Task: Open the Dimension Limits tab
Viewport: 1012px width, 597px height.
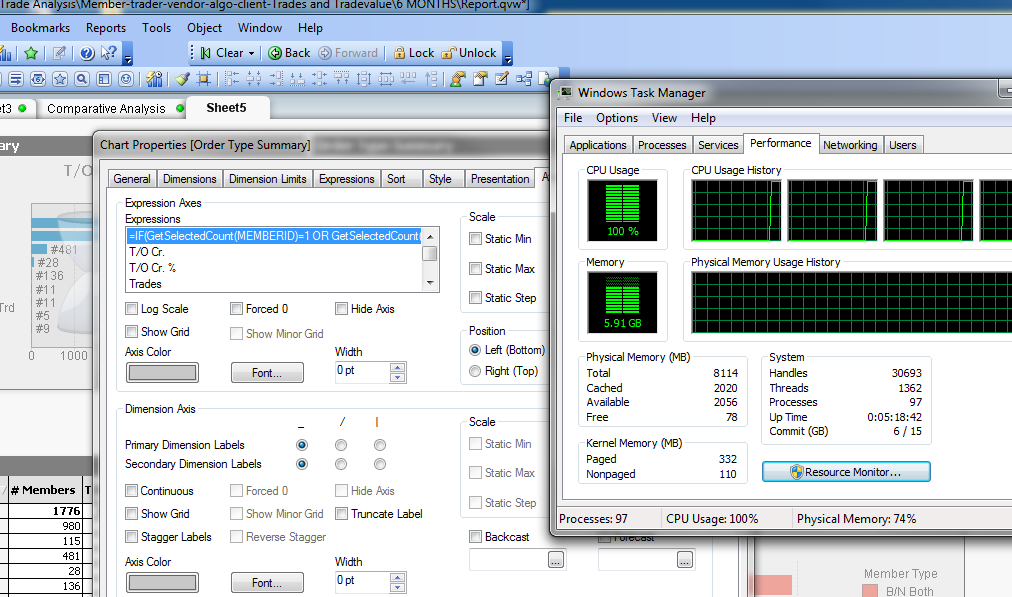Action: point(267,179)
